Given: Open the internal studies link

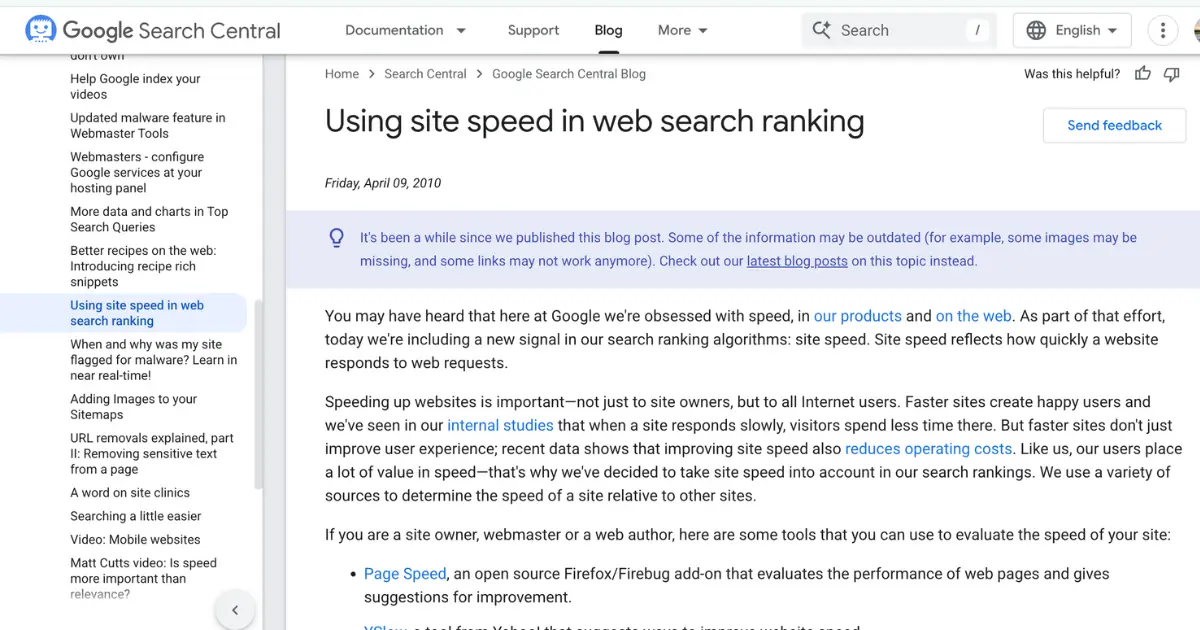Looking at the screenshot, I should point(500,425).
